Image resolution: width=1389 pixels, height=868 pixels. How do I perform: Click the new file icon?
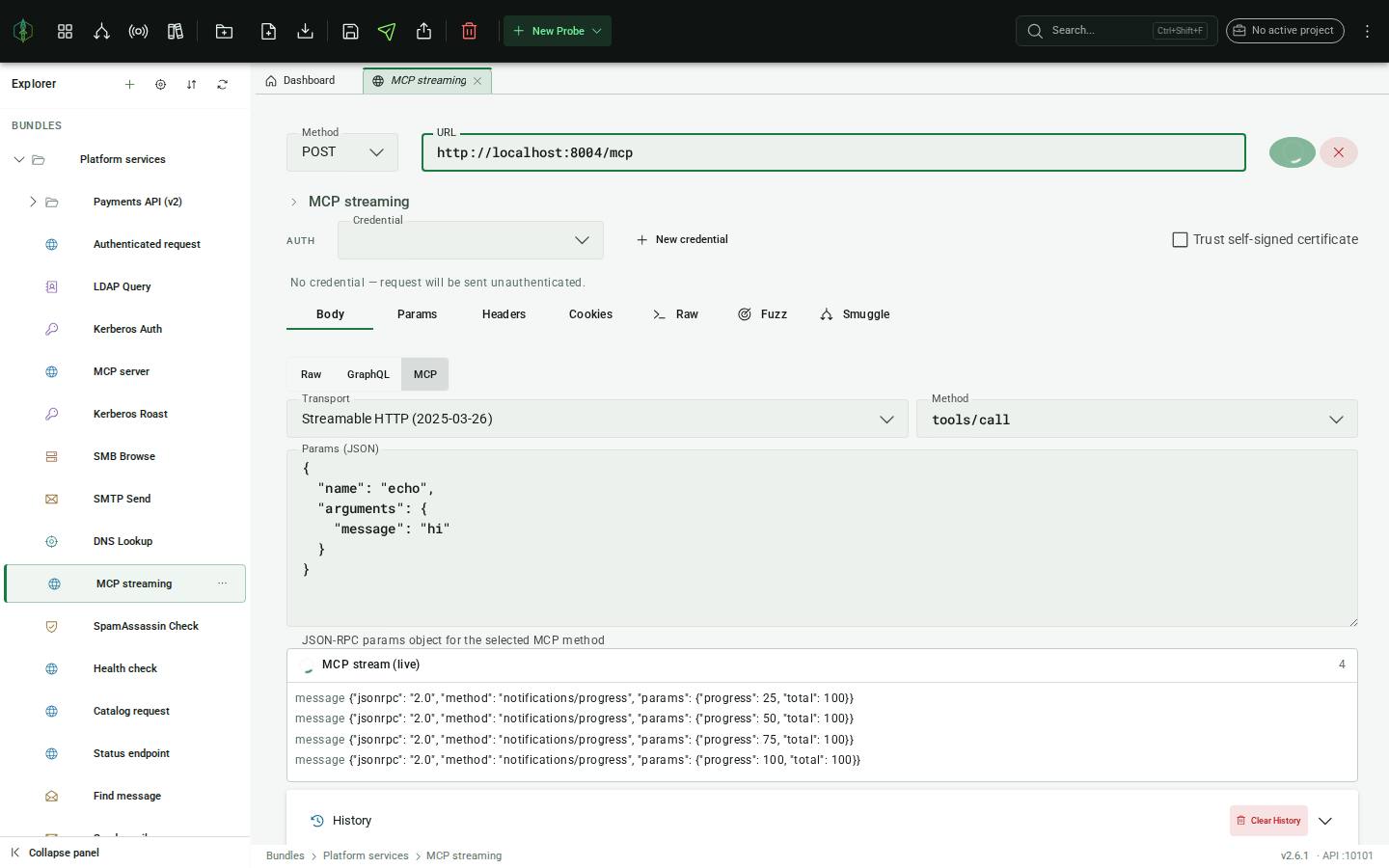point(268,31)
